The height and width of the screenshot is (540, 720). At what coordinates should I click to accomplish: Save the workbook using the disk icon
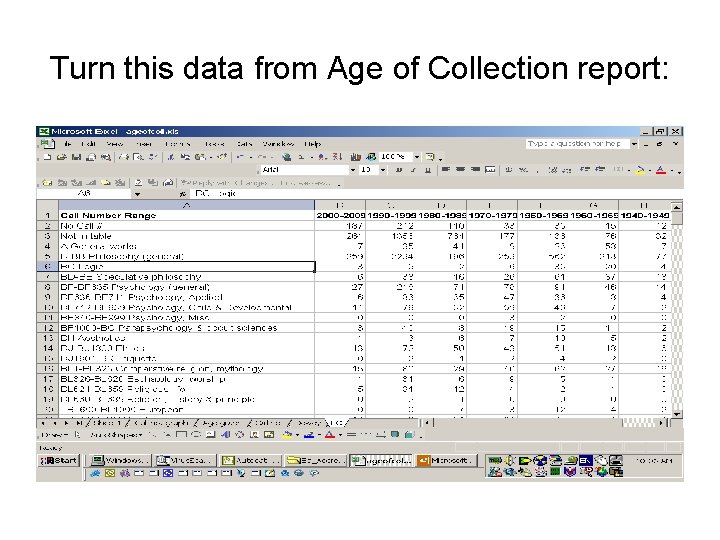pyautogui.click(x=76, y=157)
